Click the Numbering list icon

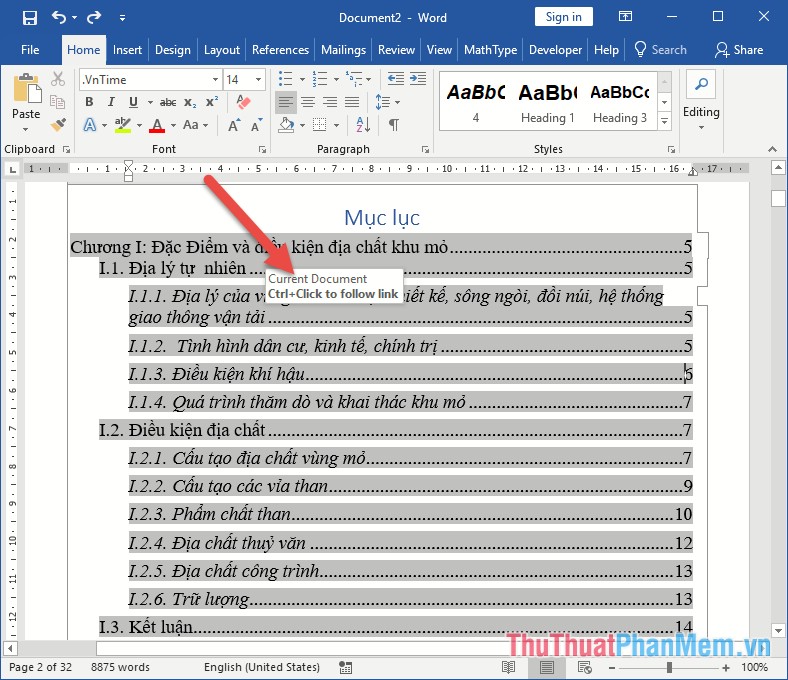(320, 79)
